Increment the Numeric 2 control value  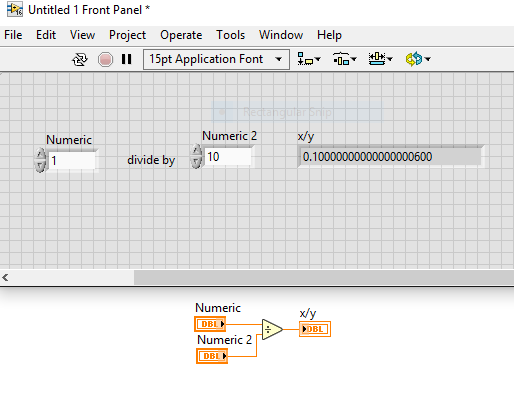tap(196, 150)
